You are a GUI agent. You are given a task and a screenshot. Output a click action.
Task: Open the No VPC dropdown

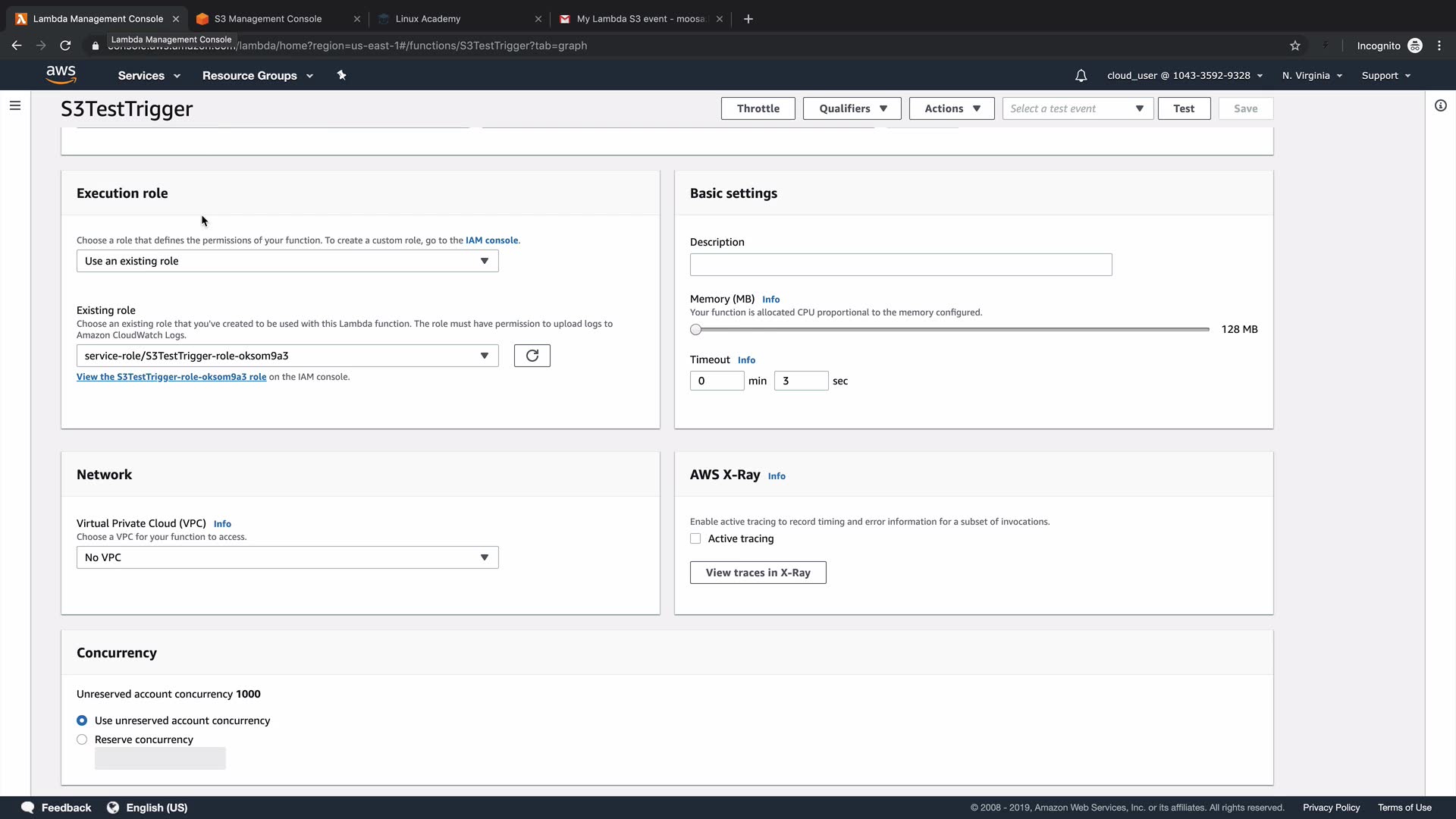tap(287, 558)
